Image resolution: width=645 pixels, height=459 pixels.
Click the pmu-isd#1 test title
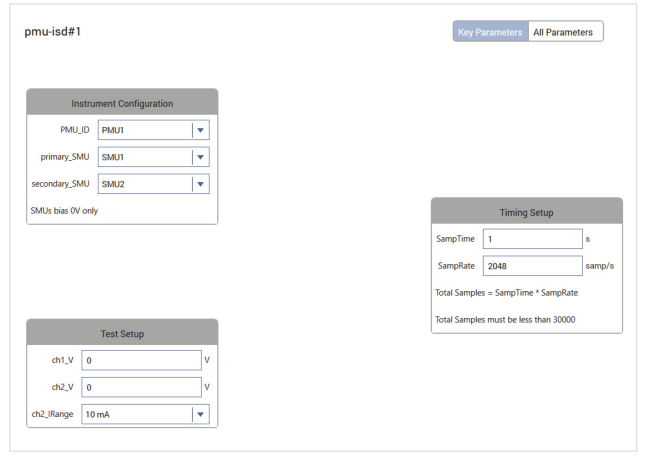(53, 32)
